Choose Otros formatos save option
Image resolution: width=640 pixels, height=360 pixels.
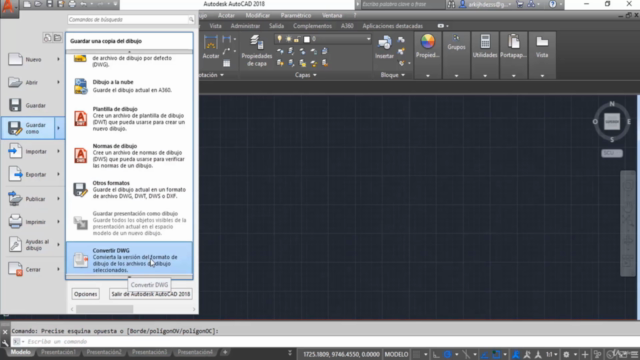tap(129, 190)
